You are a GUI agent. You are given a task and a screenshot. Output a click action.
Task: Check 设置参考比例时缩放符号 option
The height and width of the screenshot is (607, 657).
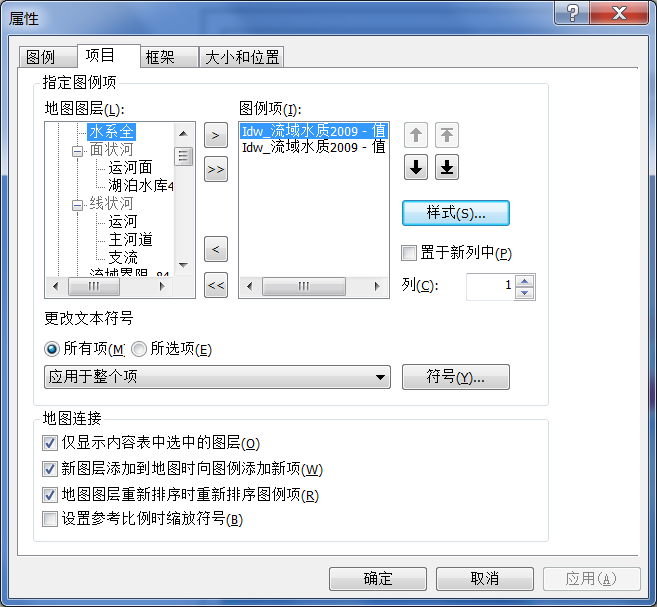click(50, 519)
